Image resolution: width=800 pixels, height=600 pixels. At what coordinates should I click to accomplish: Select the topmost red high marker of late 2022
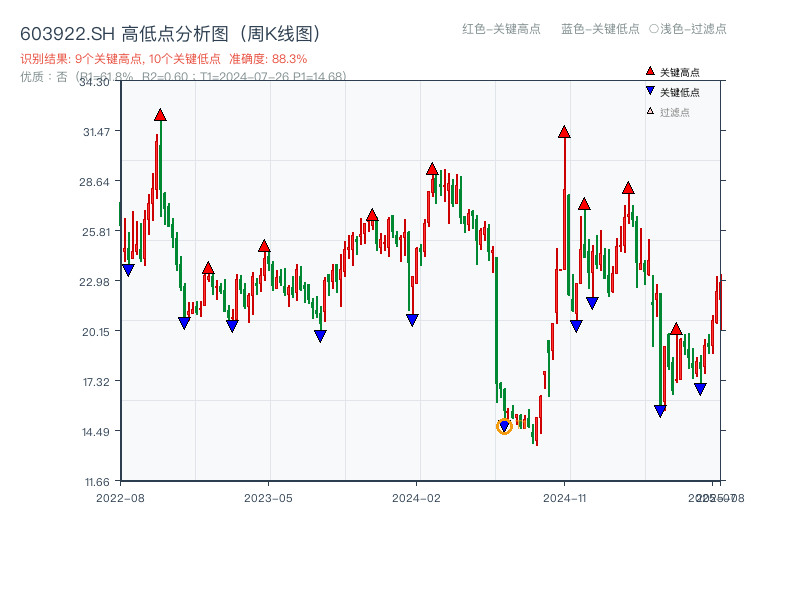pos(160,115)
